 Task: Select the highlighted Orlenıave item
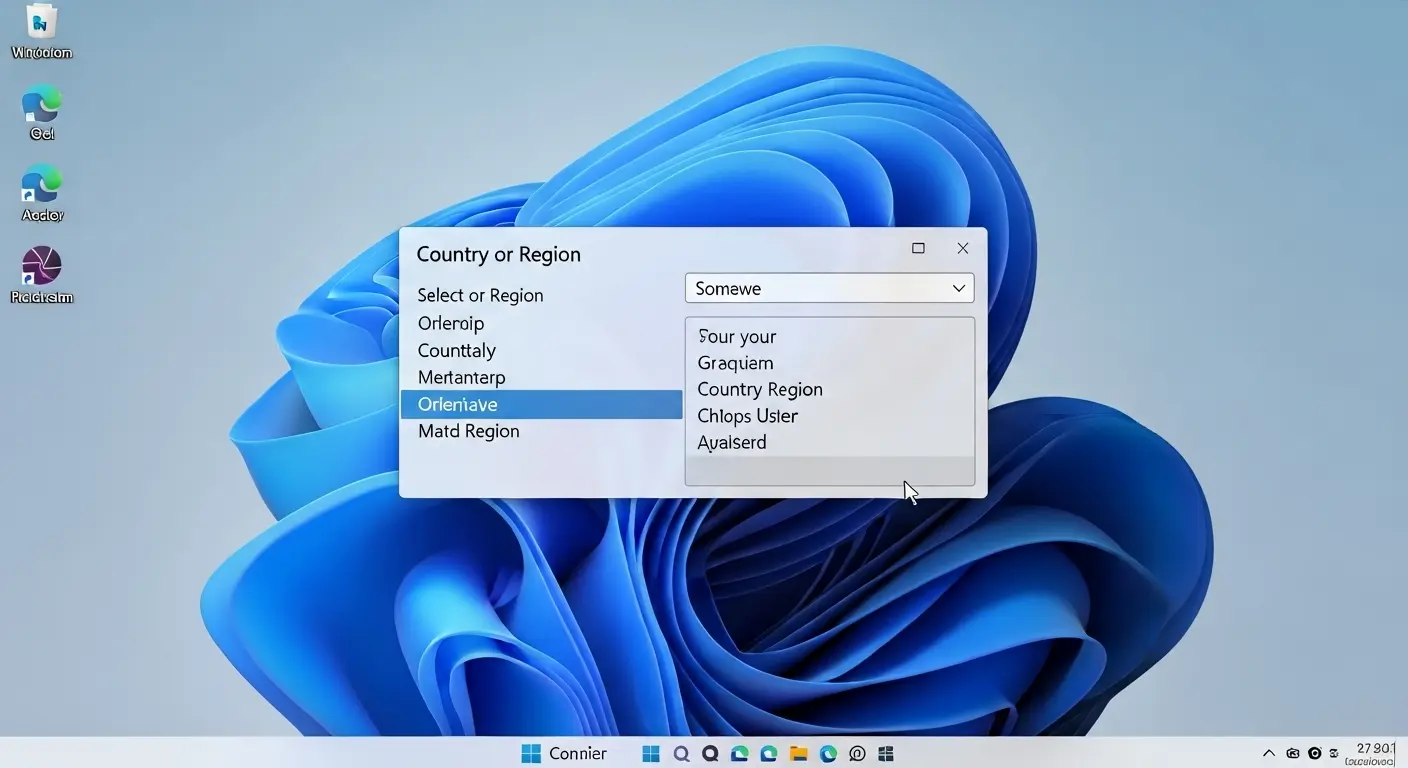[541, 404]
